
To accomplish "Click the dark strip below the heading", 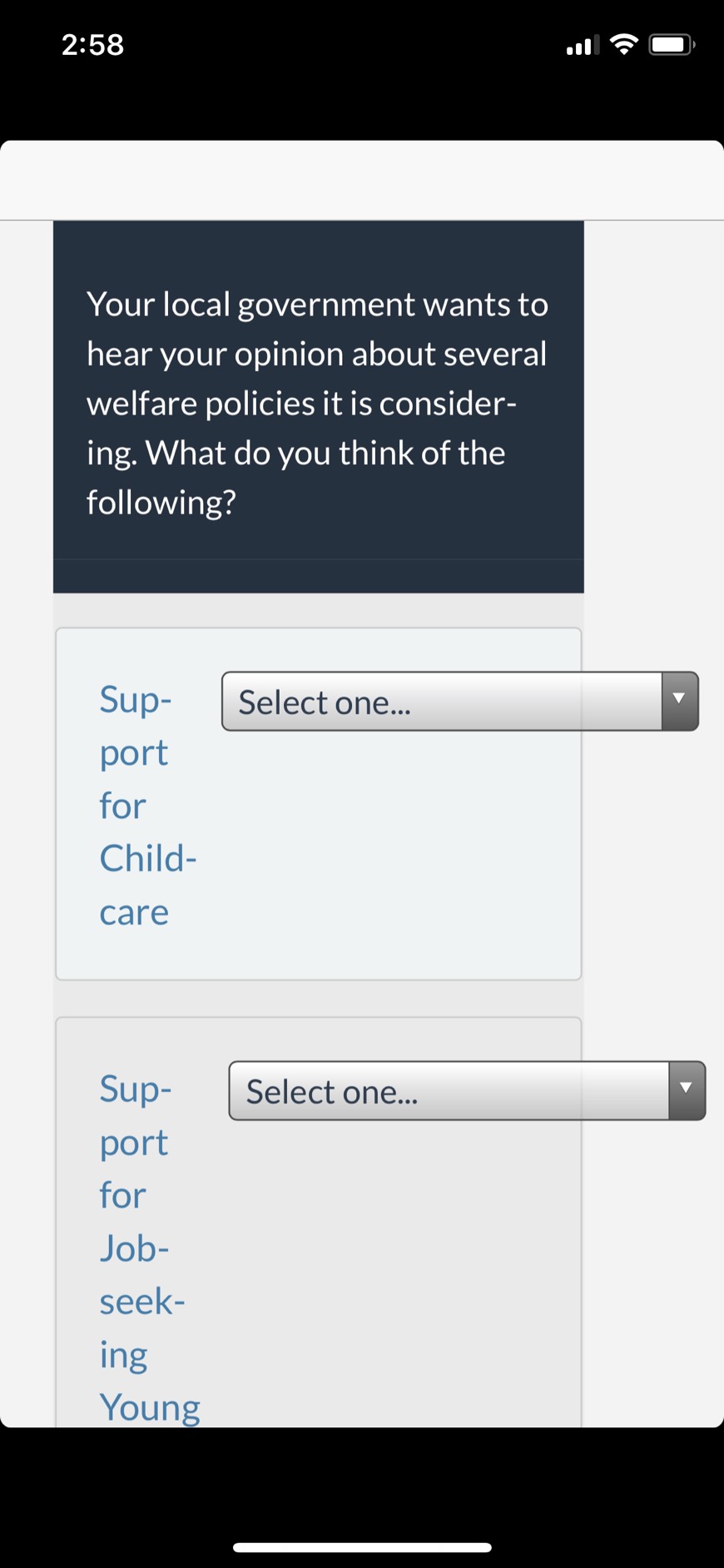I will [319, 576].
